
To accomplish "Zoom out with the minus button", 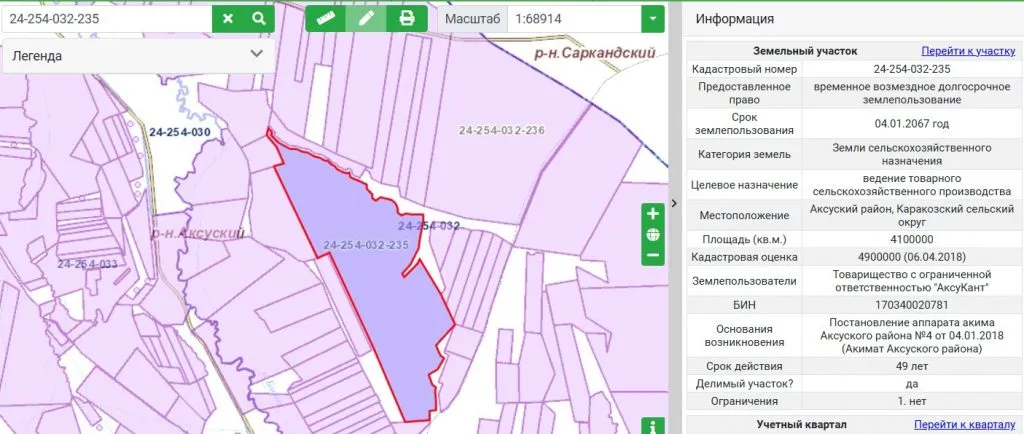I will tap(653, 255).
